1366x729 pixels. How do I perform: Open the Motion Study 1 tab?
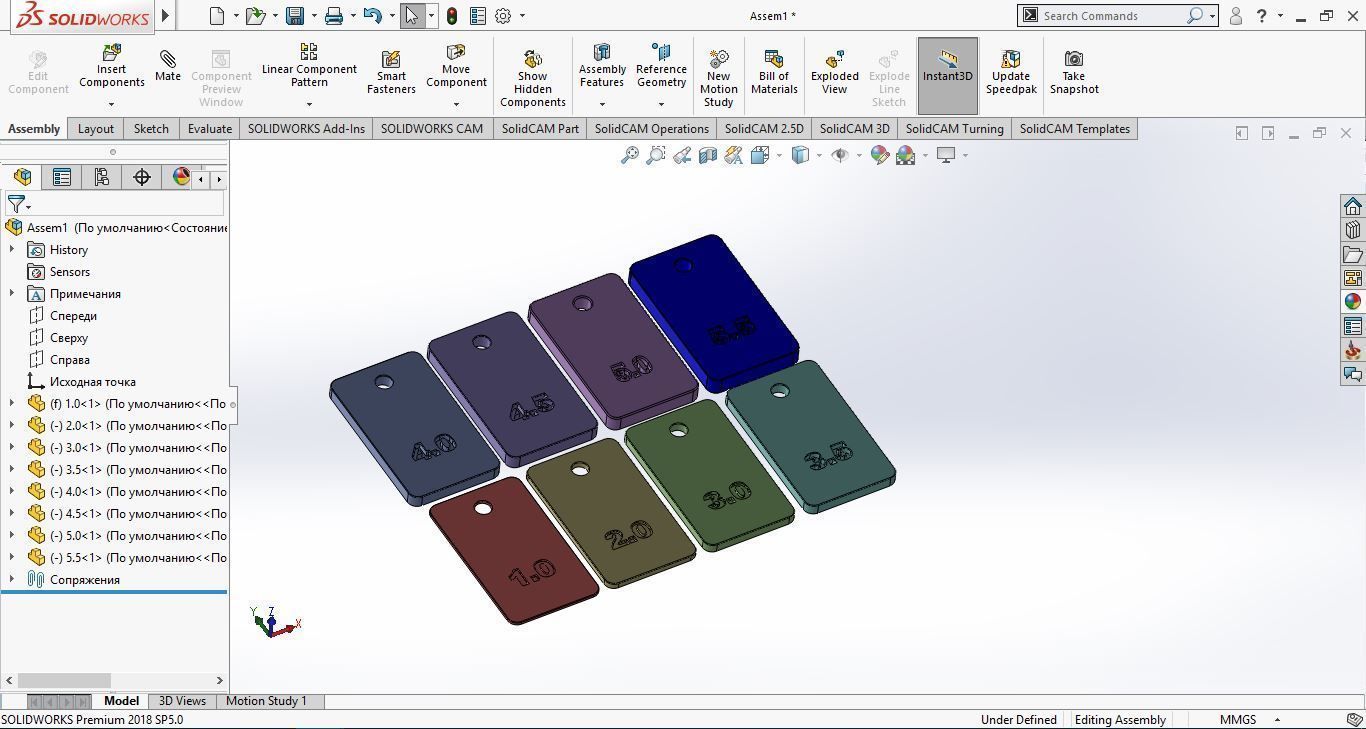tap(266, 701)
